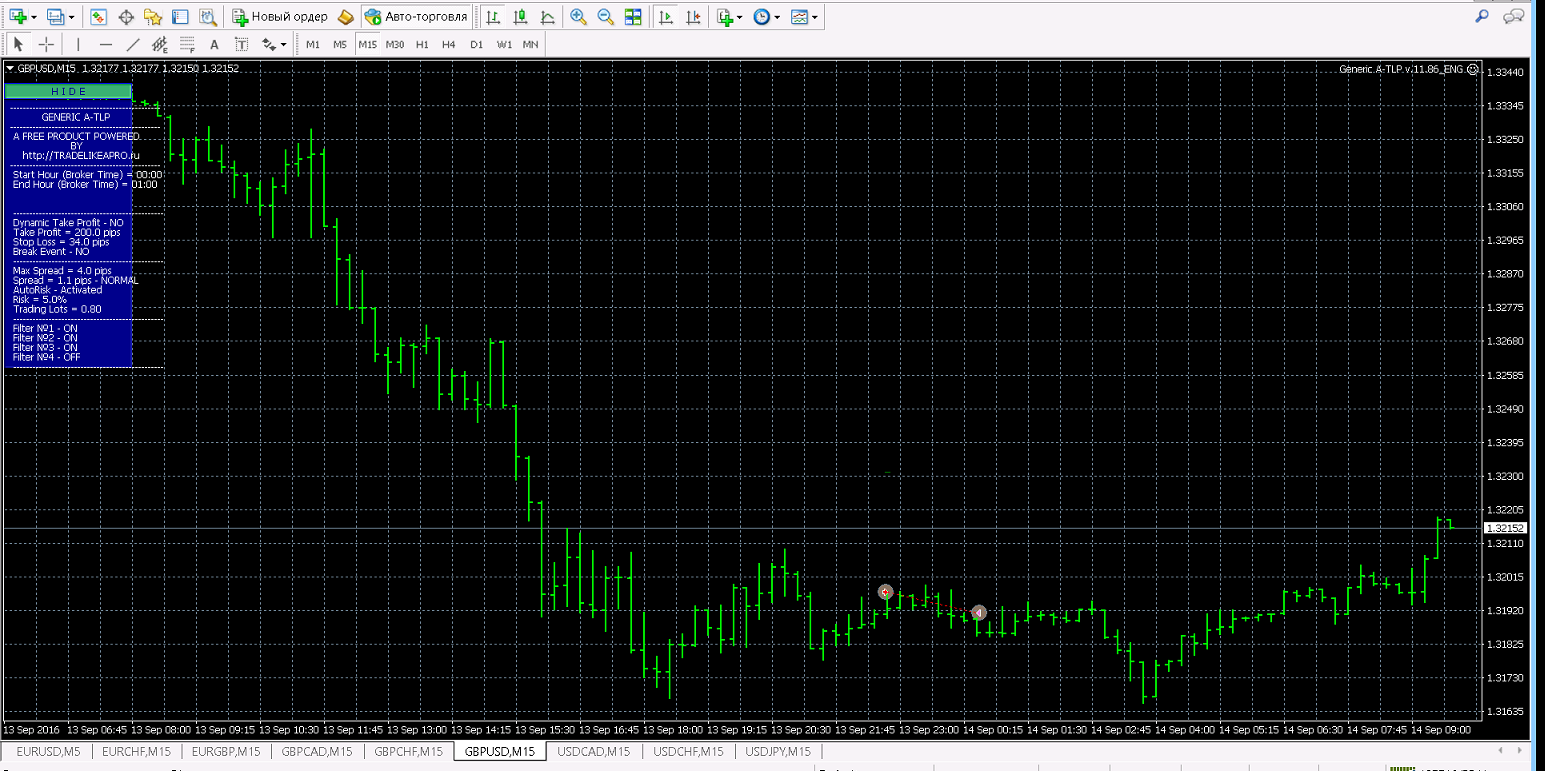Image resolution: width=1545 pixels, height=771 pixels.
Task: Tile chart windows with the grid icon
Action: (632, 17)
